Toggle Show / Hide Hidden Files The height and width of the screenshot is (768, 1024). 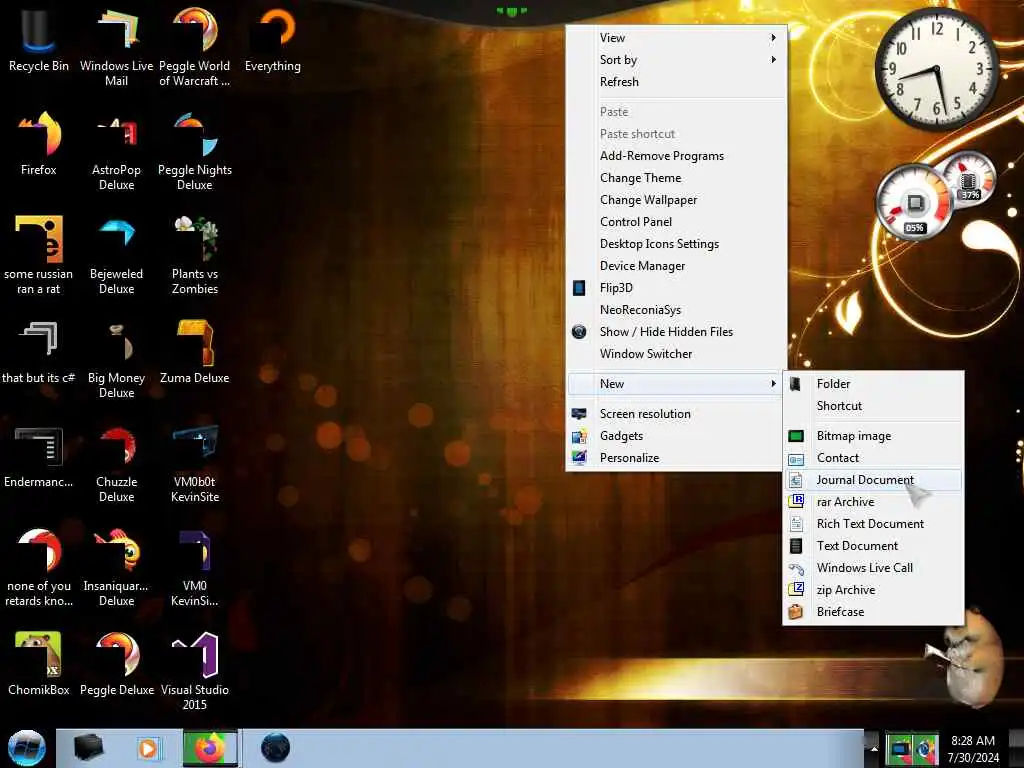click(677, 332)
